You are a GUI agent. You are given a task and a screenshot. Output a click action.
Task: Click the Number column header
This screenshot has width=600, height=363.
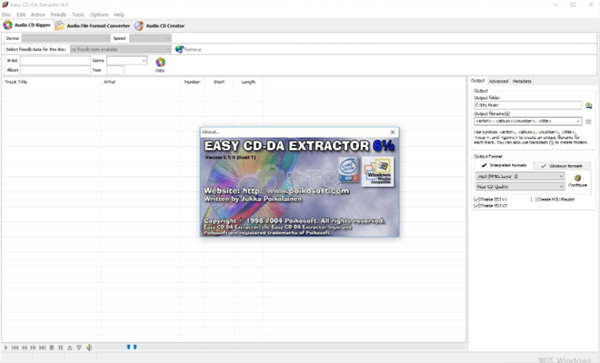click(192, 82)
